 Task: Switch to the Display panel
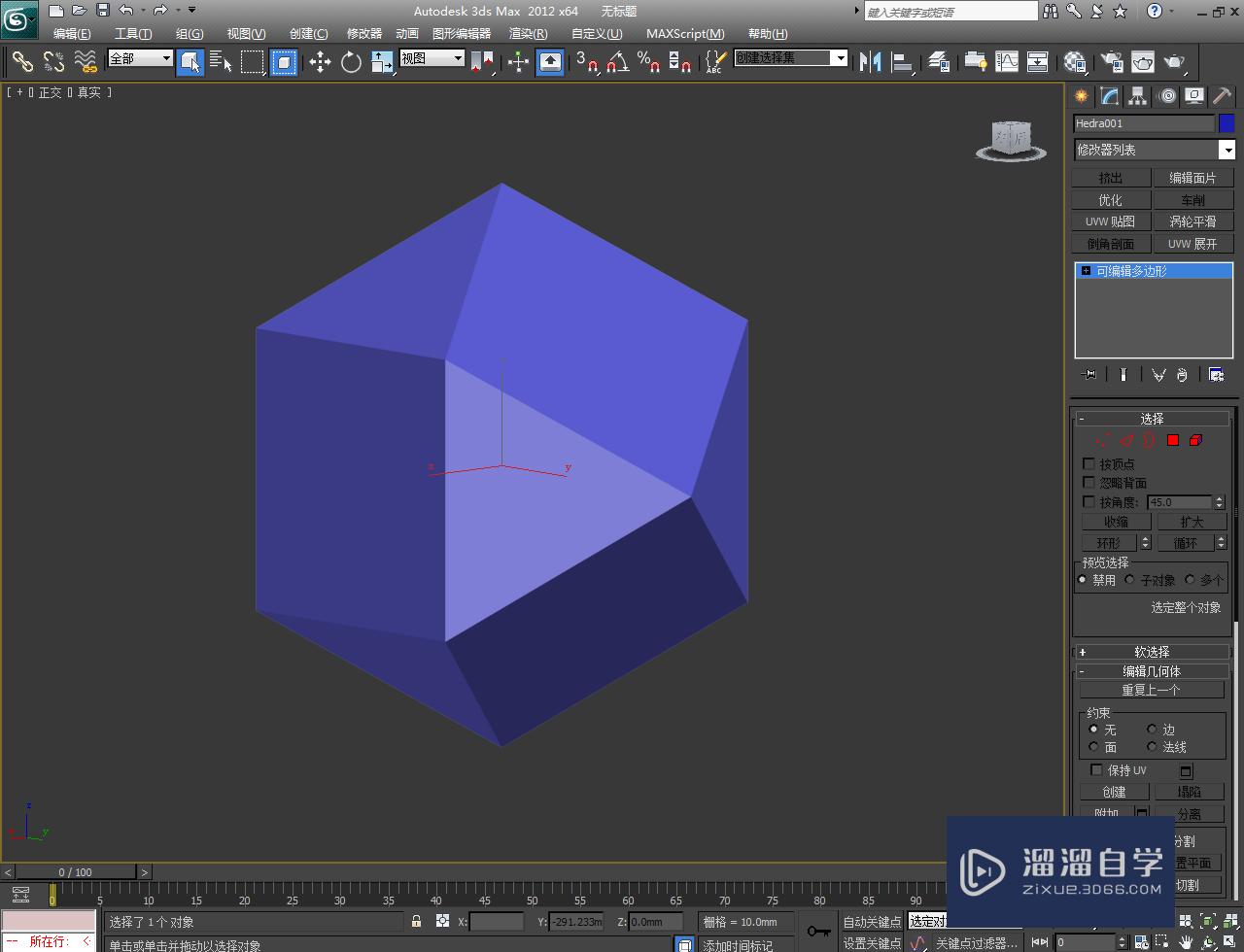1194,96
